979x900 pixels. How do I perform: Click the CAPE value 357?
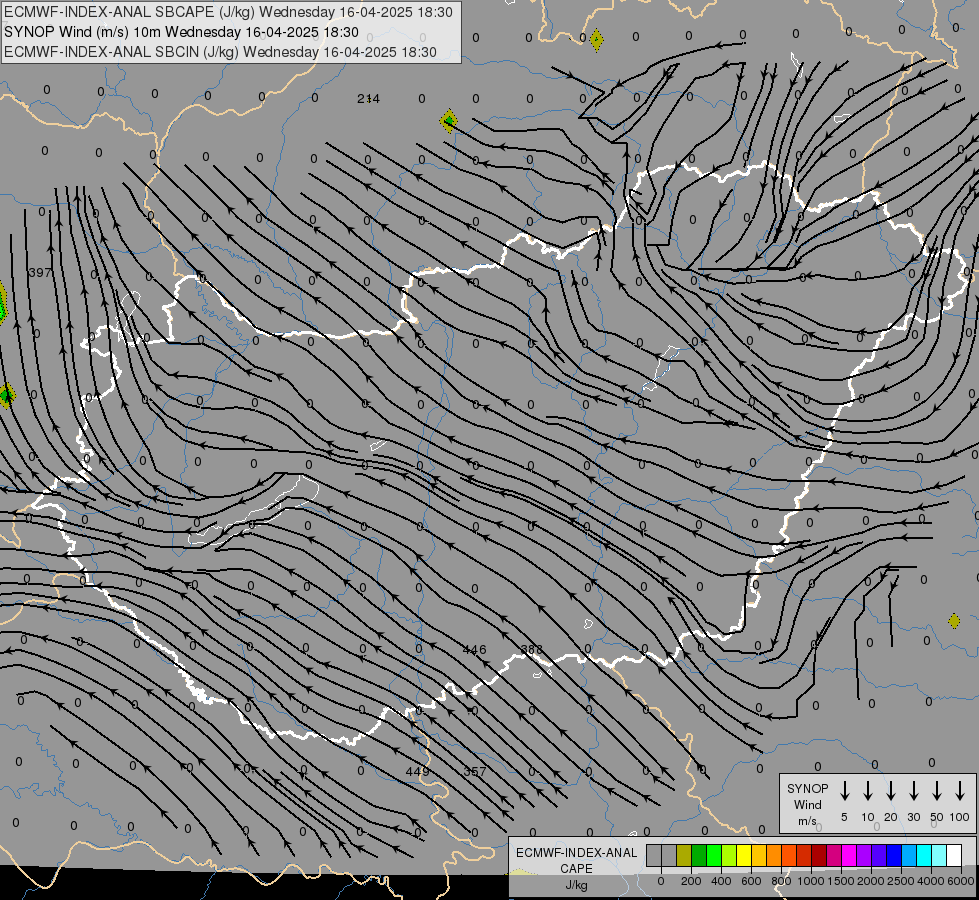(475, 771)
